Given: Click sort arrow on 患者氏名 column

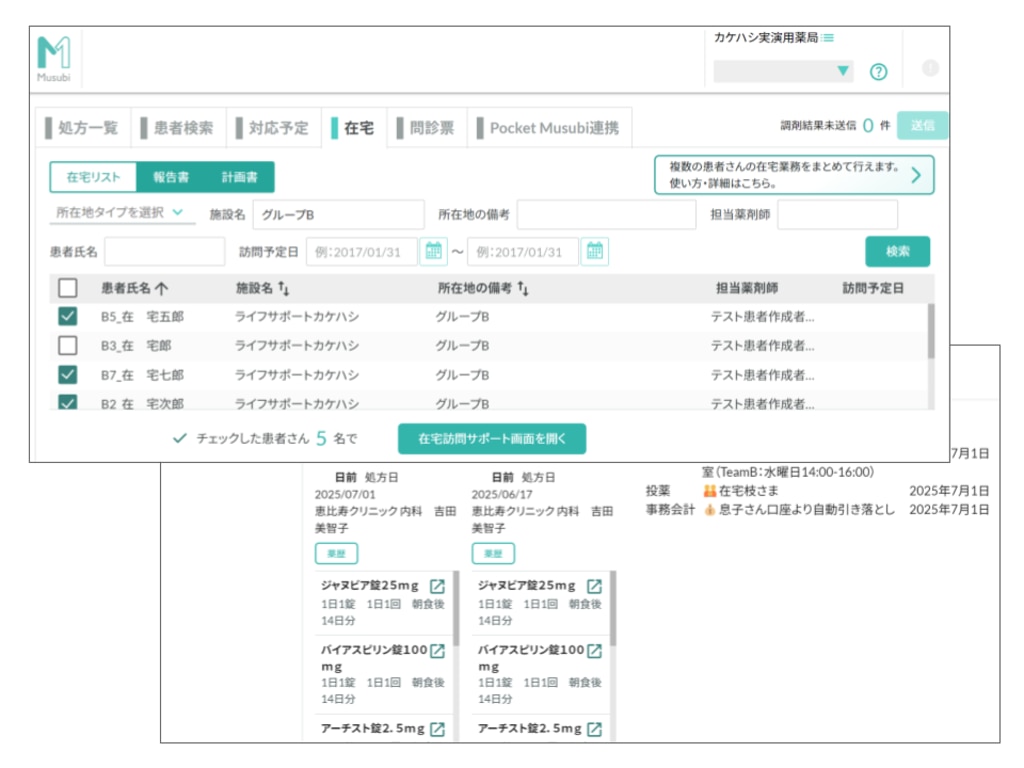Looking at the screenshot, I should pos(162,289).
